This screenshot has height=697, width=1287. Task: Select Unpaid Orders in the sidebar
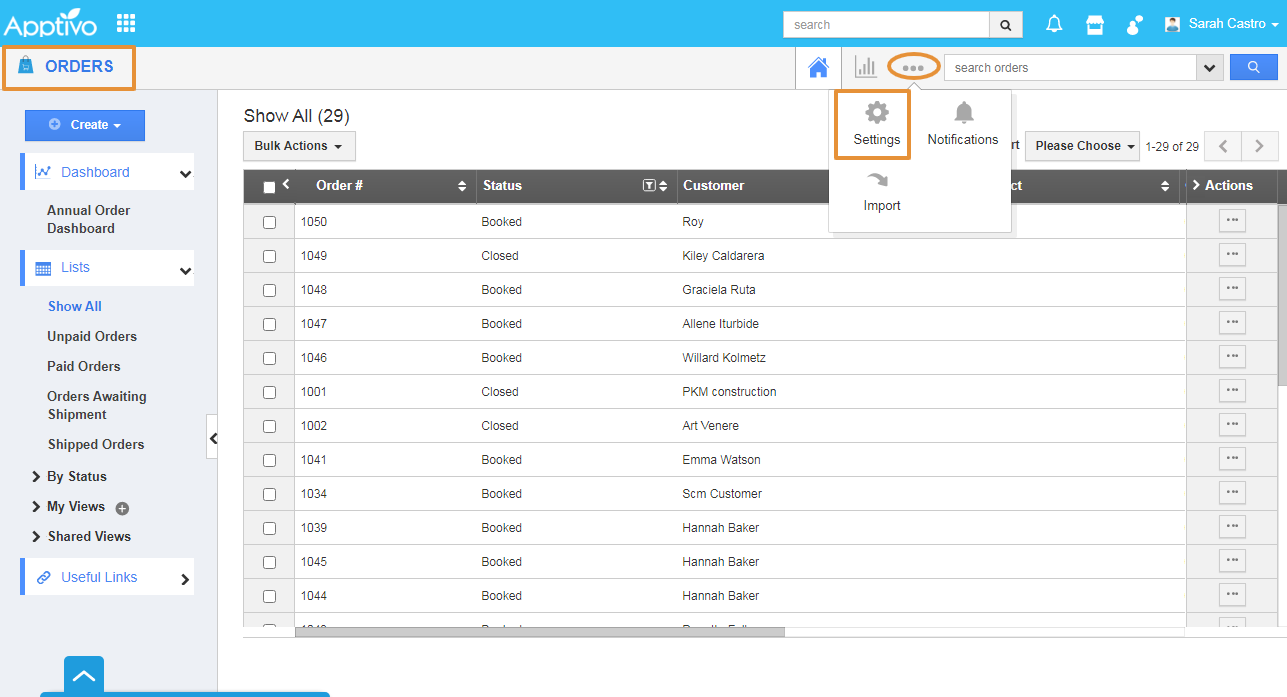click(92, 337)
